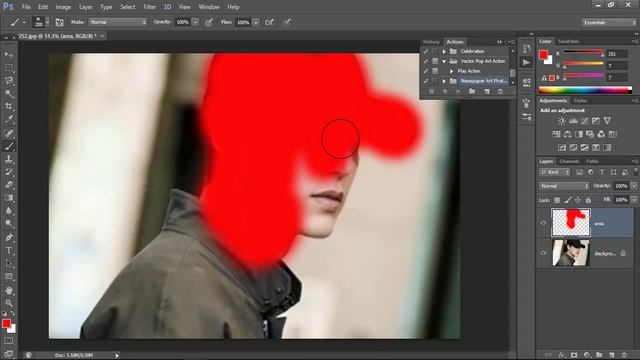Delete action trash icon
640x360 pixels.
[500, 91]
